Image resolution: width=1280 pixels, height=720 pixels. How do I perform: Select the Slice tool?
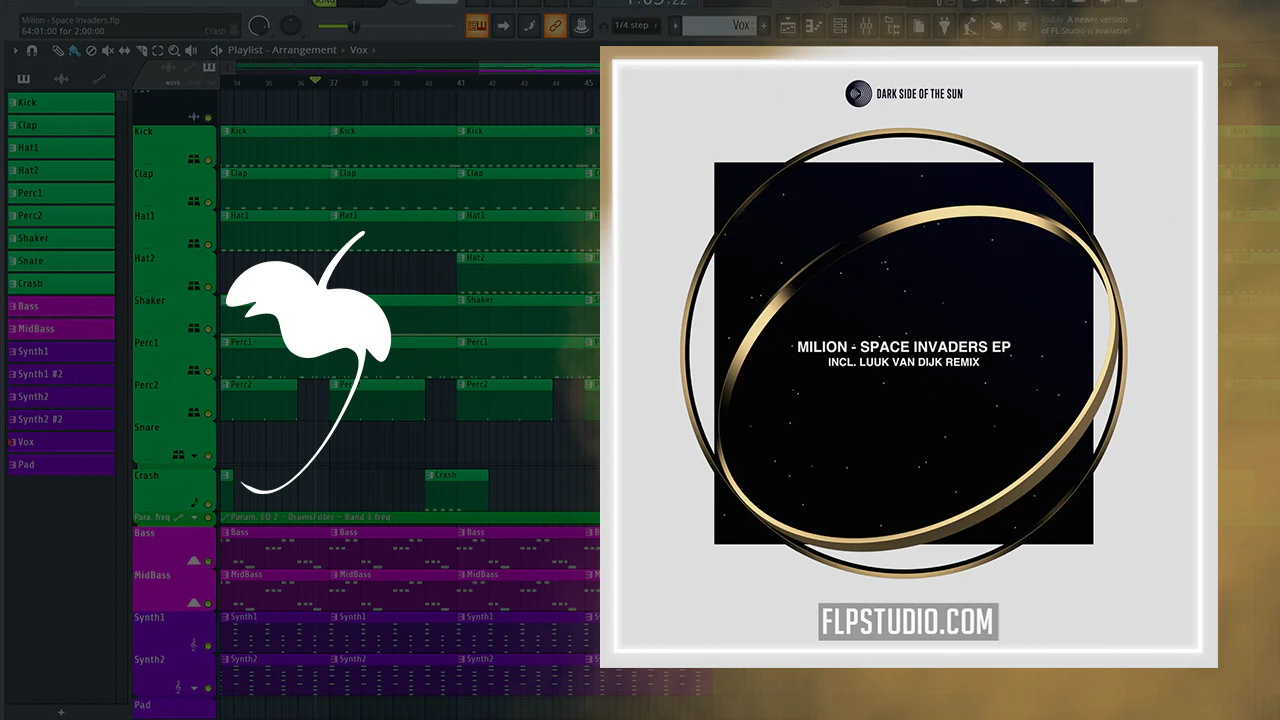coord(142,50)
